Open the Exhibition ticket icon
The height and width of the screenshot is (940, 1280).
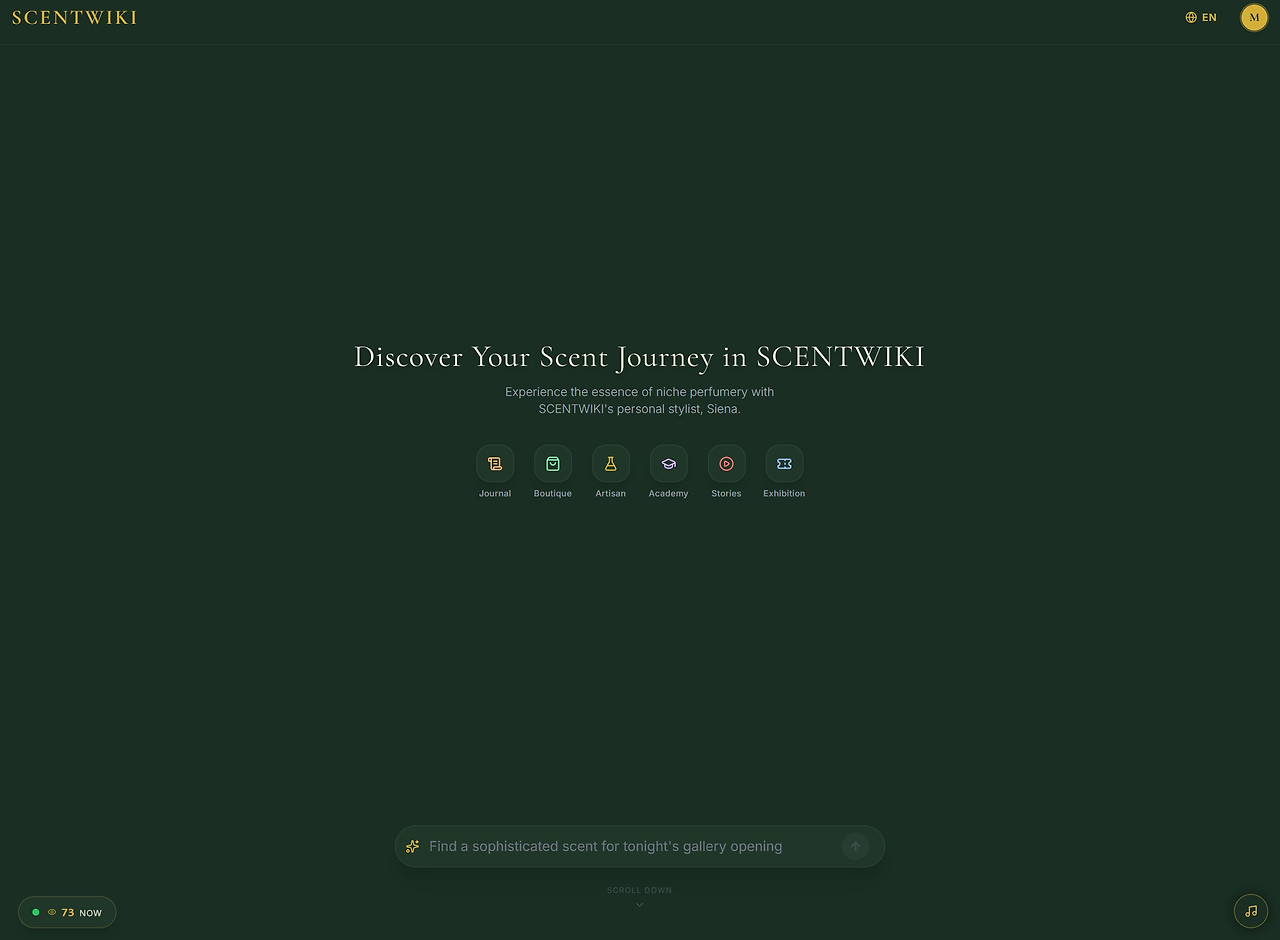coord(784,463)
